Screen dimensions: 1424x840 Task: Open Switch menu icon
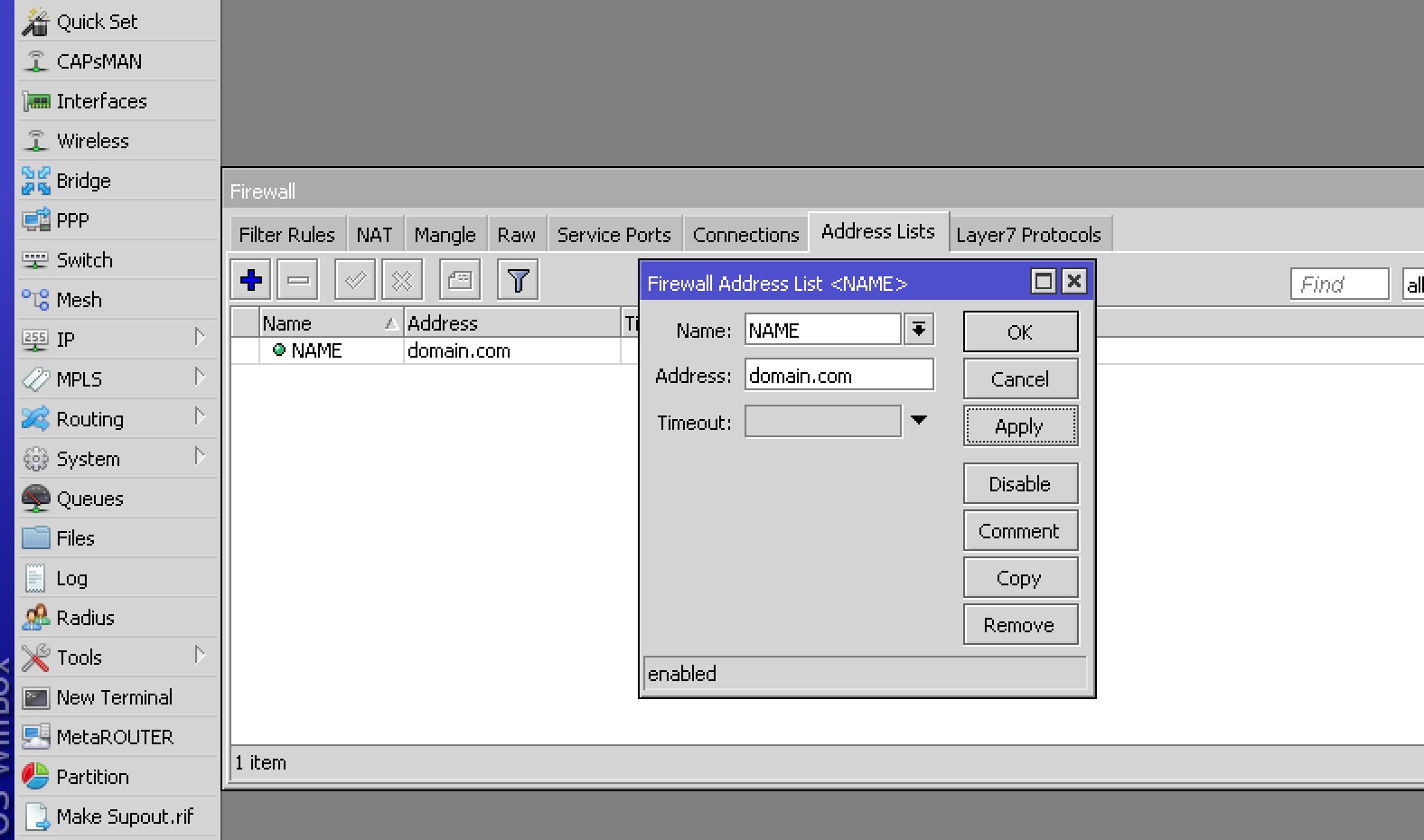(x=35, y=260)
